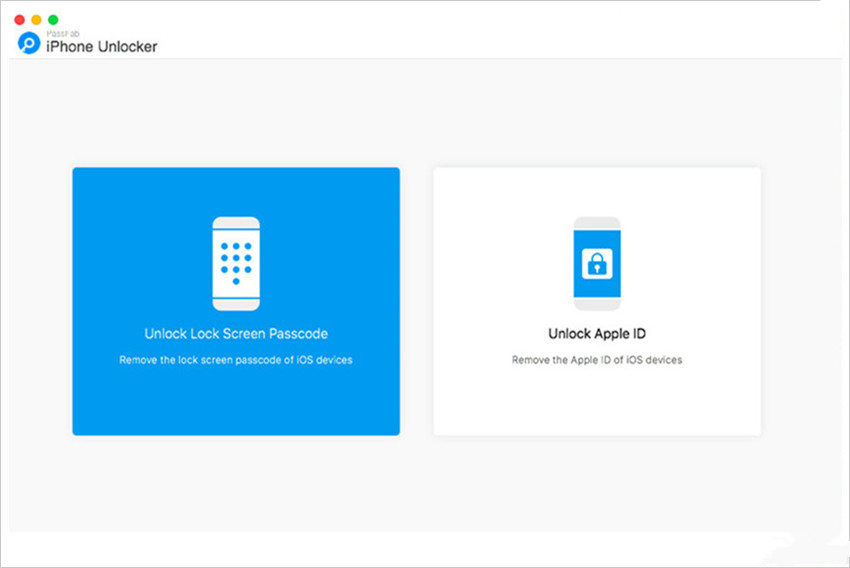Click "Remove the lock screen passcode of iOS devices"

click(236, 360)
